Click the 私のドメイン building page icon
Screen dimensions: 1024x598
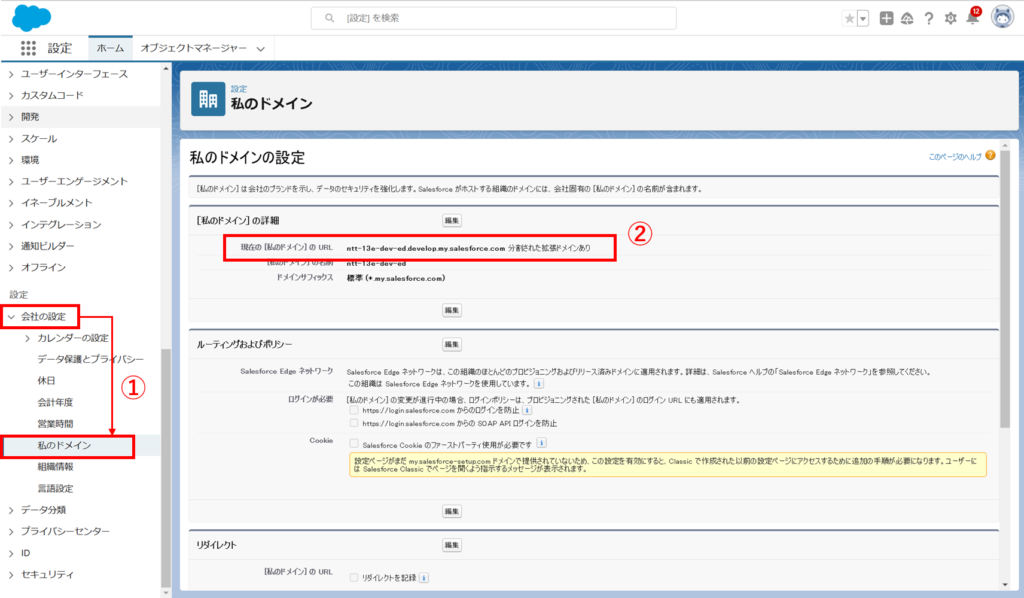click(x=208, y=99)
